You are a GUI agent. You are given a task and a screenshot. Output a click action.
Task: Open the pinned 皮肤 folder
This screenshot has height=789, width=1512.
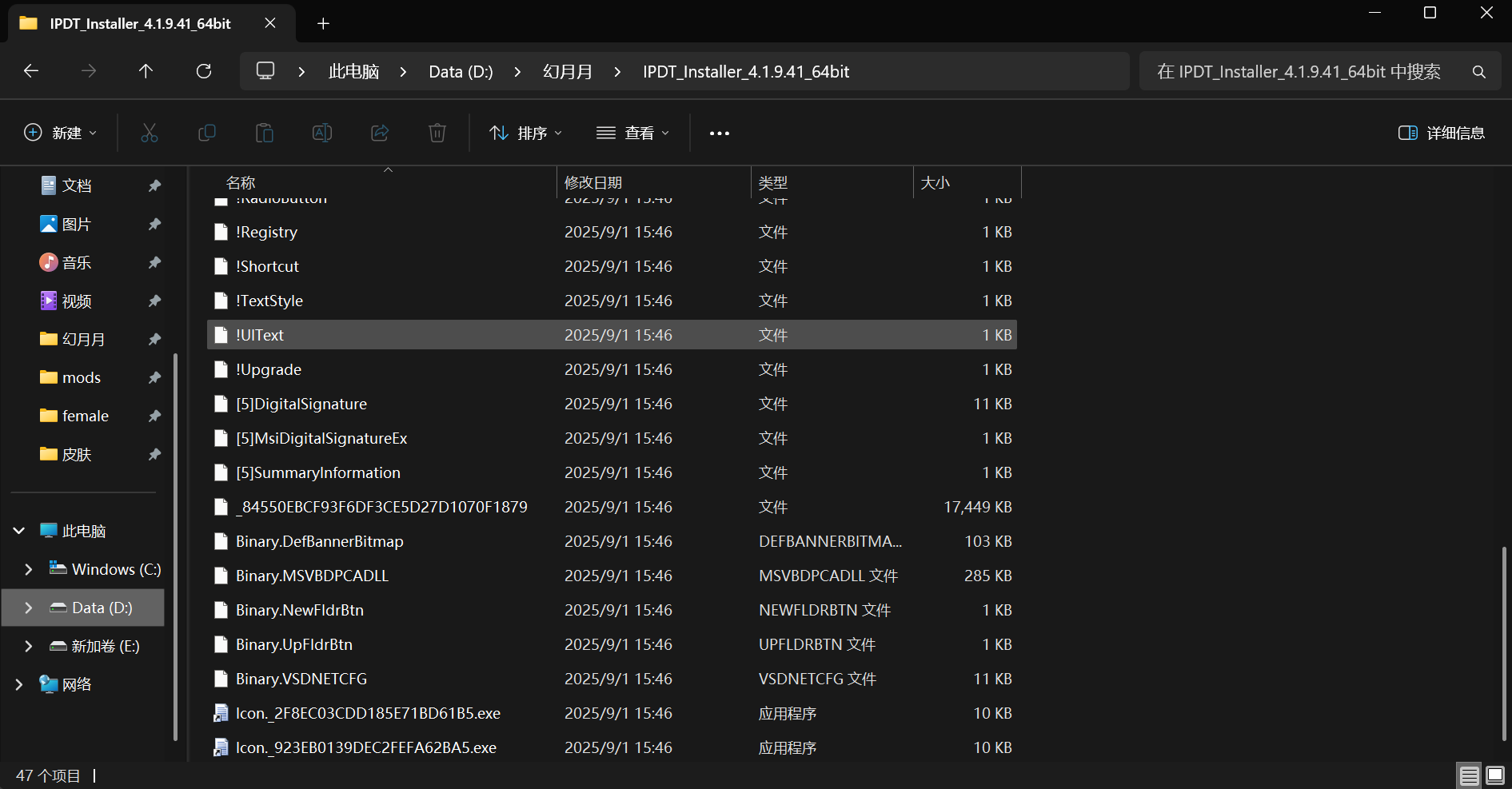point(78,454)
